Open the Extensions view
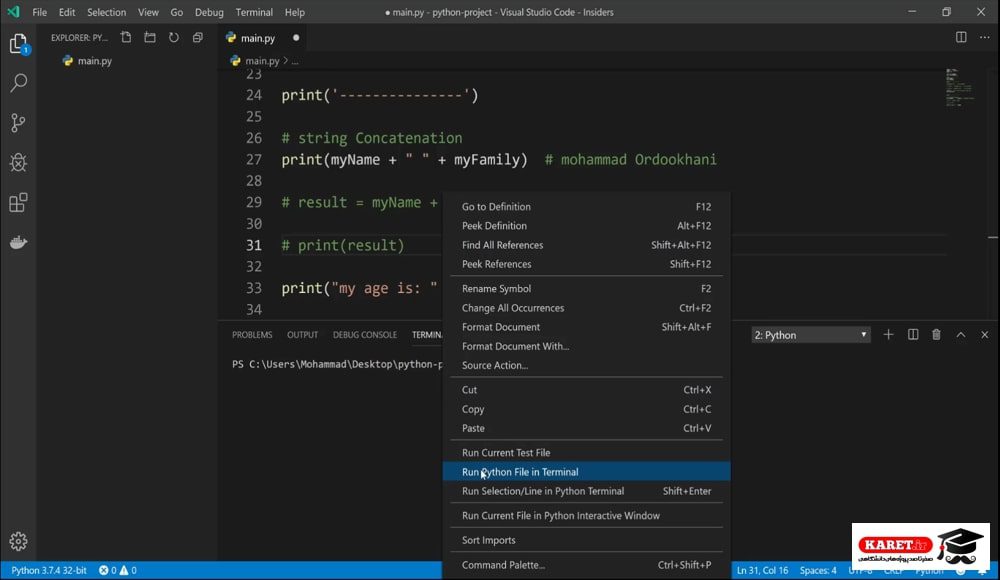This screenshot has width=1000, height=580. 18,203
